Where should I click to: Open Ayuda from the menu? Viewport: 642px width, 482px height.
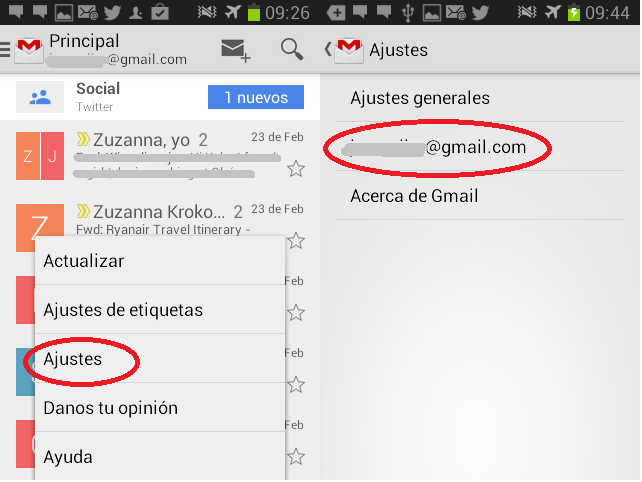click(x=160, y=456)
